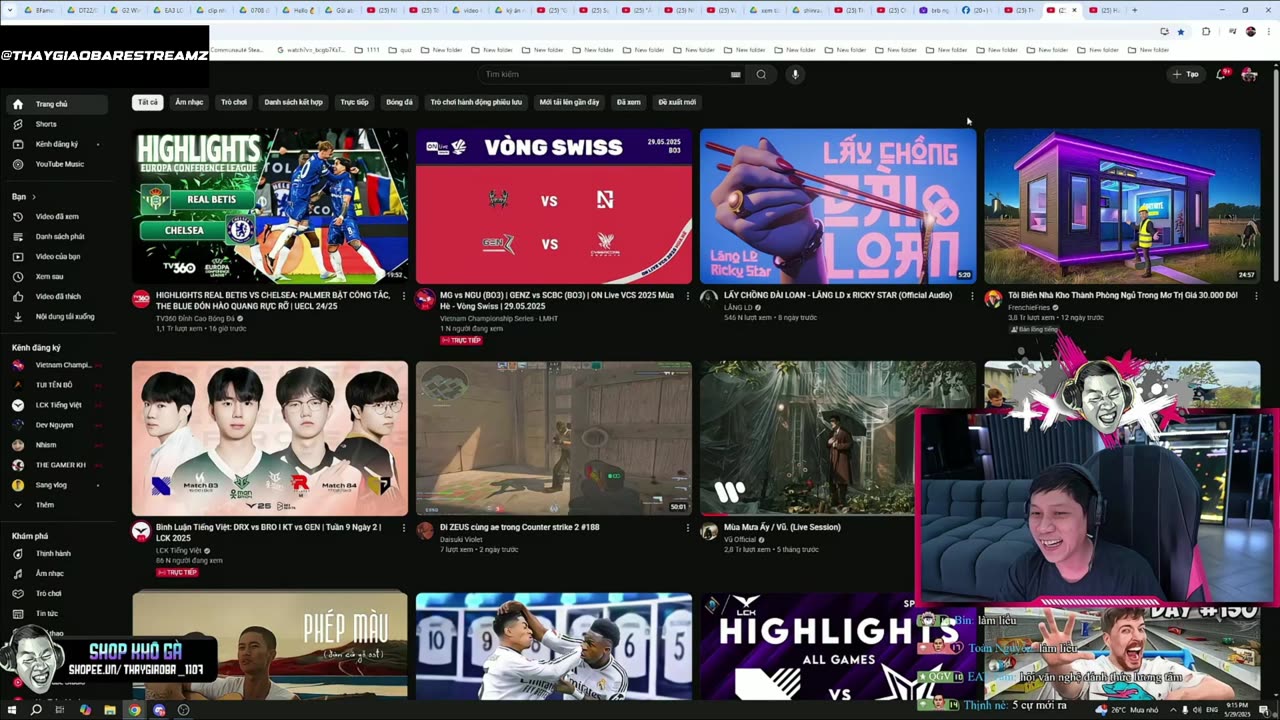This screenshot has height=720, width=1280.
Task: Open the Trang chủ home sidebar item
Action: pos(57,104)
